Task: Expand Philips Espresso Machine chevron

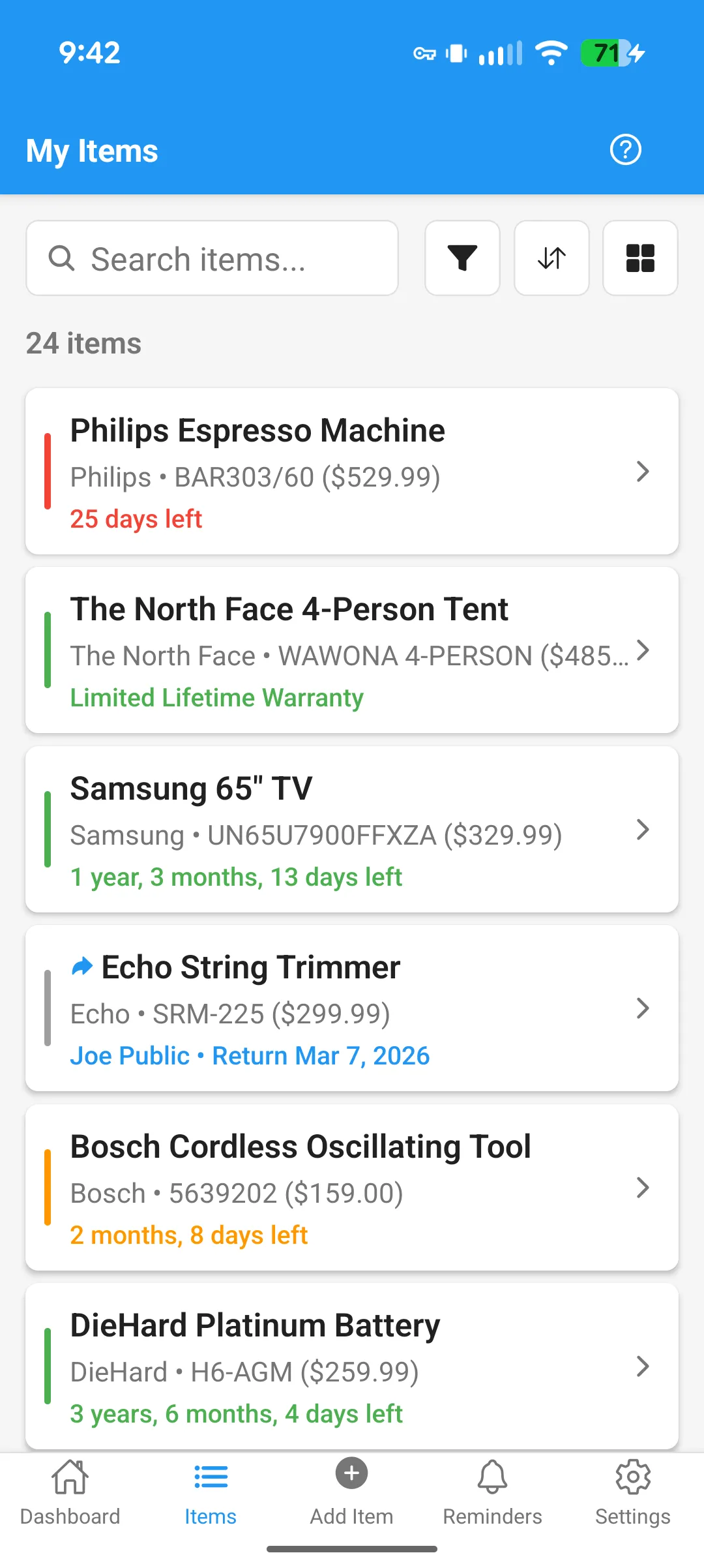Action: point(643,472)
